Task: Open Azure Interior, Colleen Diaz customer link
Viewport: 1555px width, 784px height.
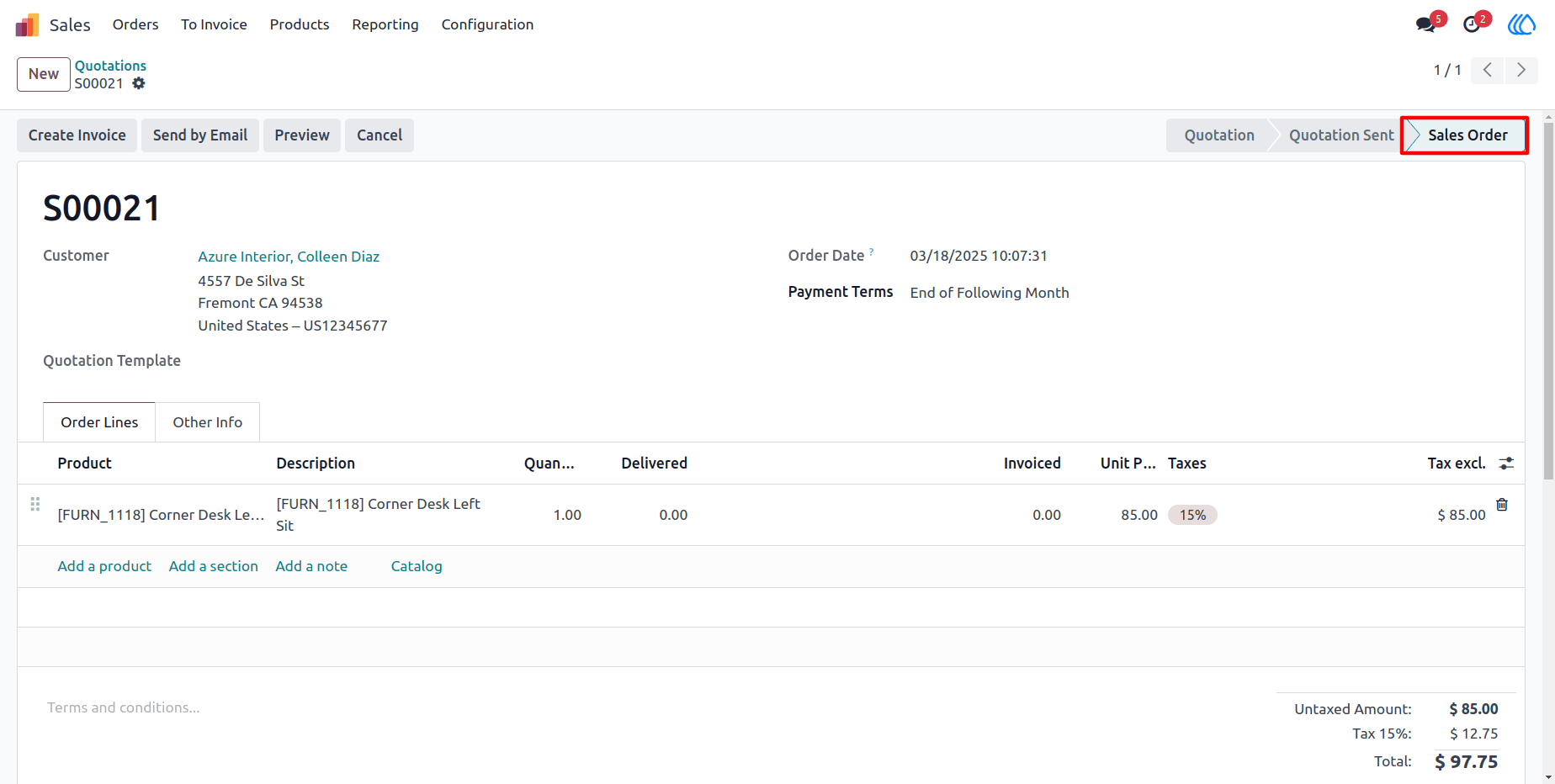Action: click(289, 257)
